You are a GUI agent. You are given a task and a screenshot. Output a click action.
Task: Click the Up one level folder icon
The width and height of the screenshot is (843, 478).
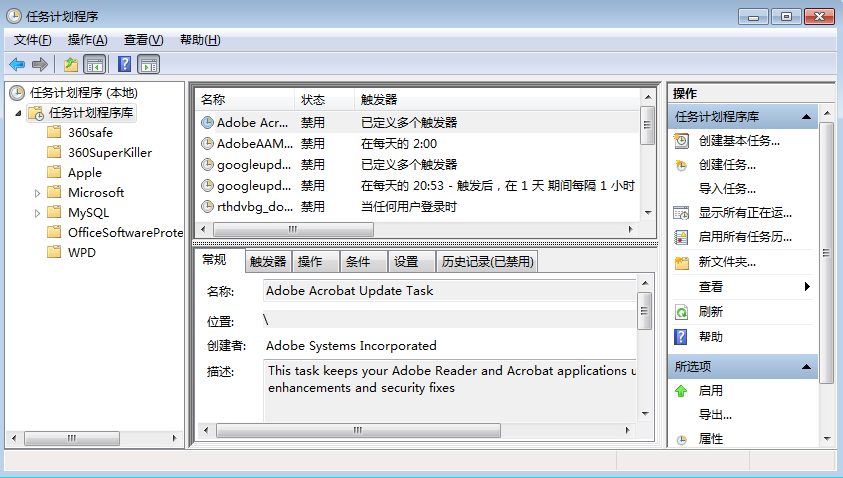[x=71, y=65]
